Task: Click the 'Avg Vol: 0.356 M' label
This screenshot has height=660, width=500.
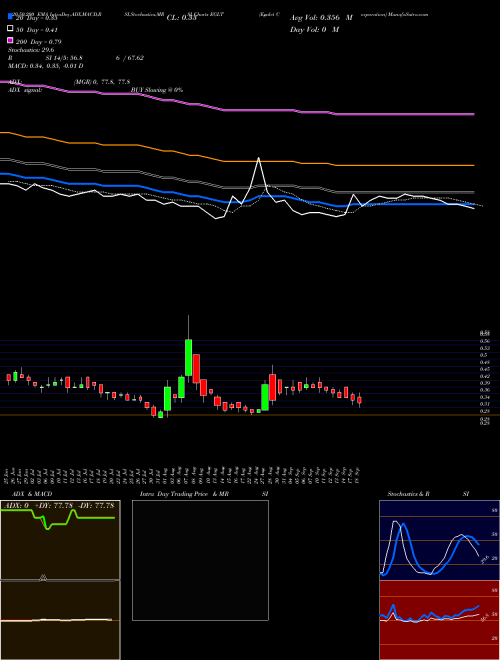Action: [x=321, y=18]
